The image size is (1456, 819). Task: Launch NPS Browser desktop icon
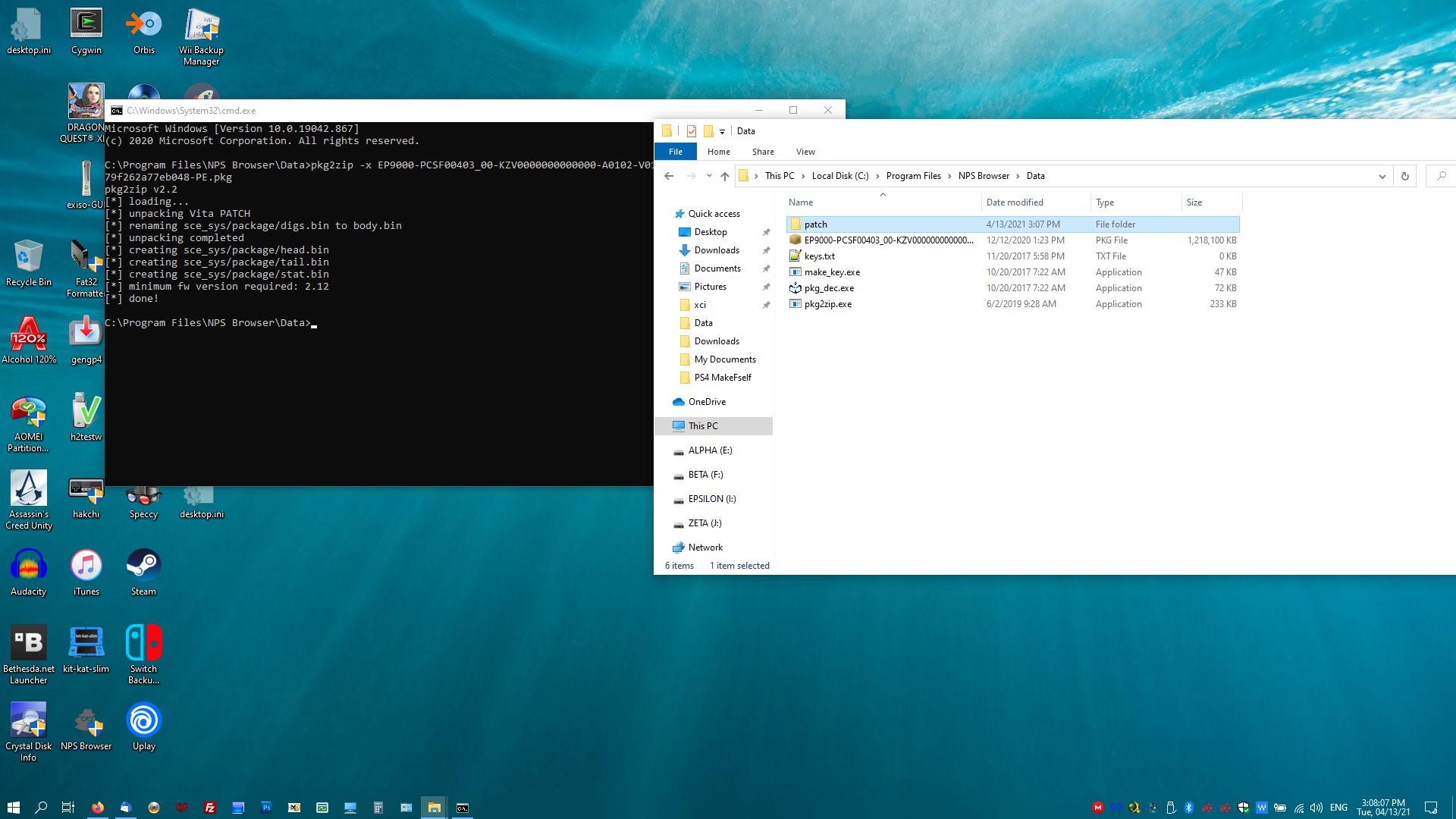86,727
